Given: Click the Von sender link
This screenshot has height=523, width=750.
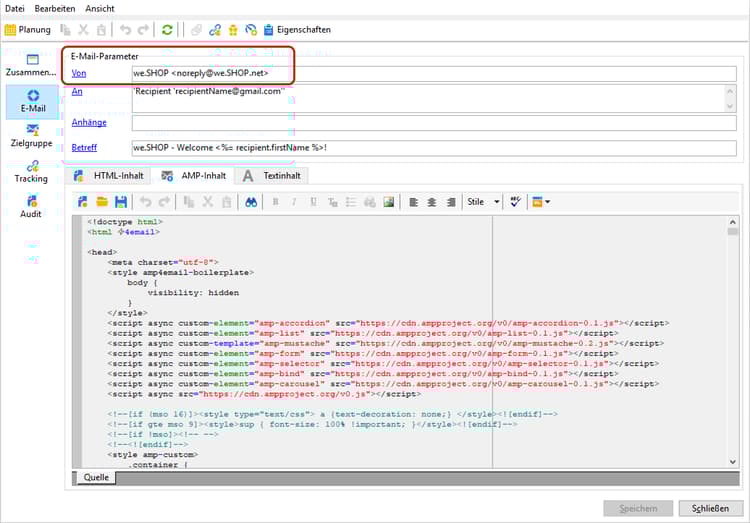Looking at the screenshot, I should pyautogui.click(x=78, y=73).
